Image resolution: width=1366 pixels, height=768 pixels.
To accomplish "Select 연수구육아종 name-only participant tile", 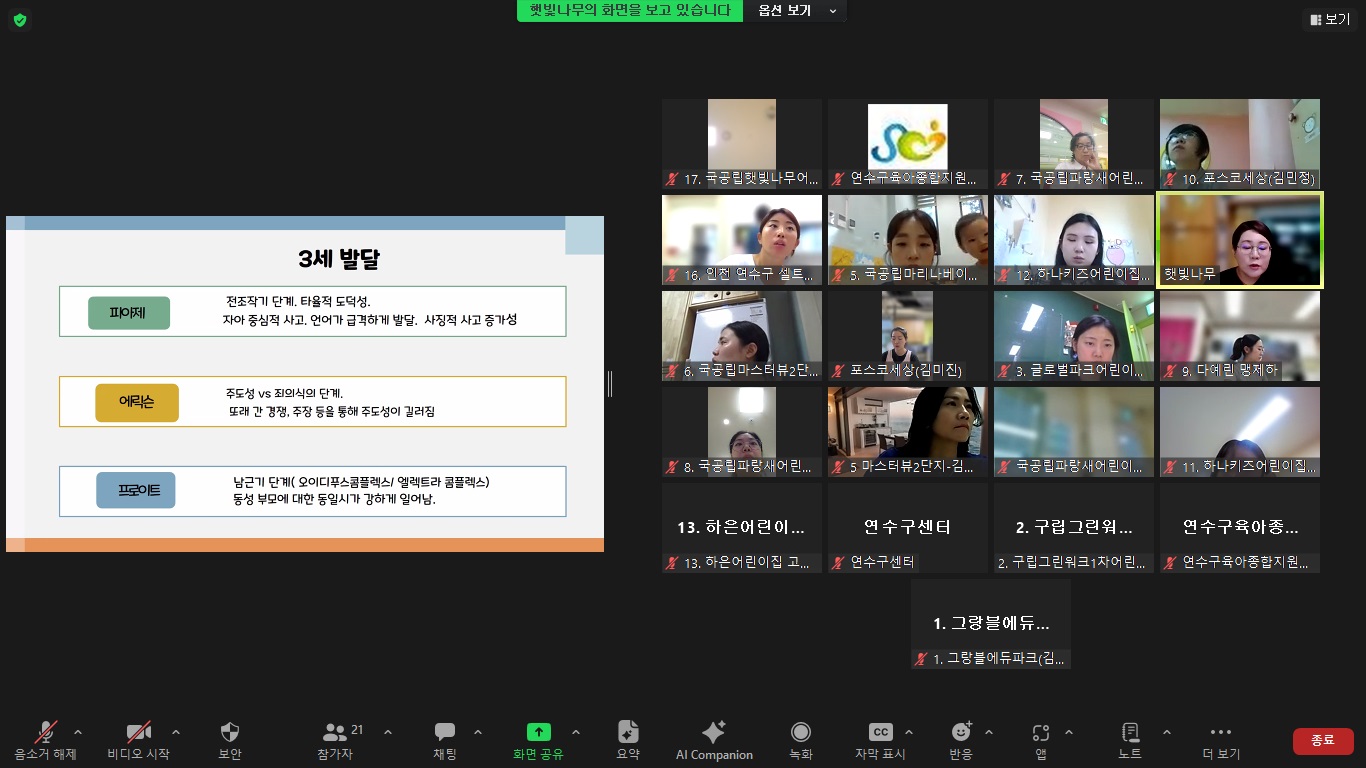I will [x=1240, y=528].
